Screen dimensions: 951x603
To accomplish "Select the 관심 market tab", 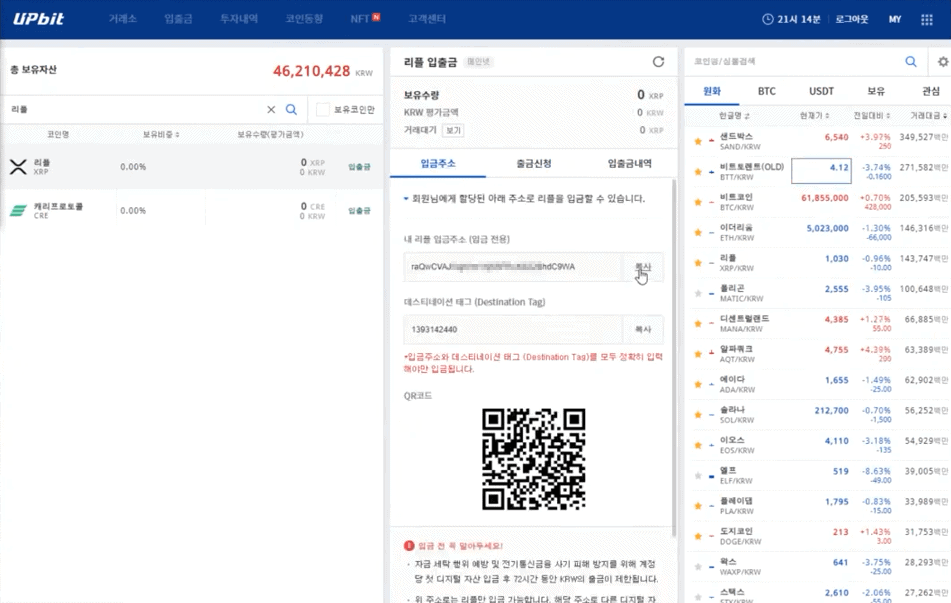I will (930, 91).
